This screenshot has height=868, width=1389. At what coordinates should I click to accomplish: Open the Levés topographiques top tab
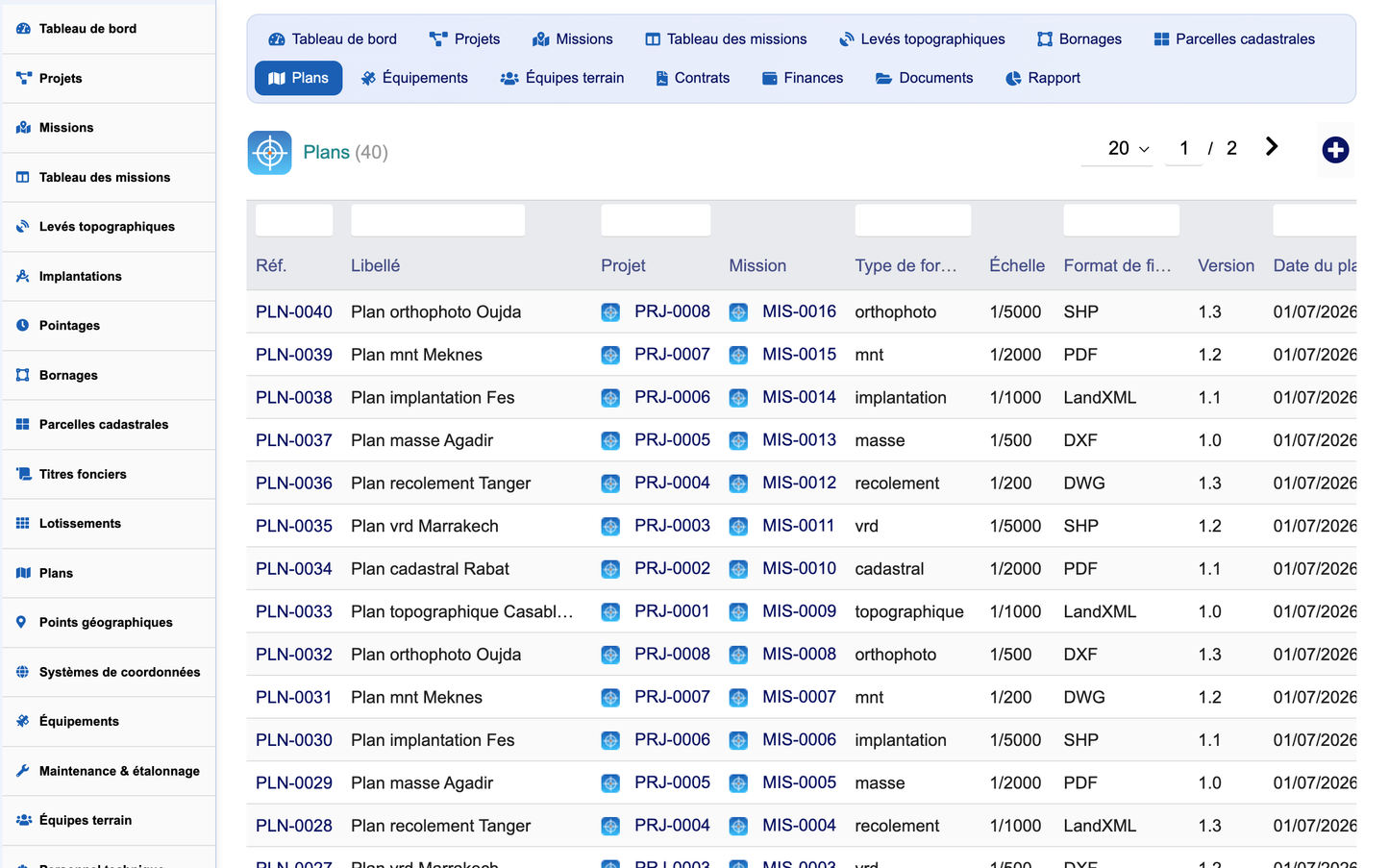(x=922, y=39)
